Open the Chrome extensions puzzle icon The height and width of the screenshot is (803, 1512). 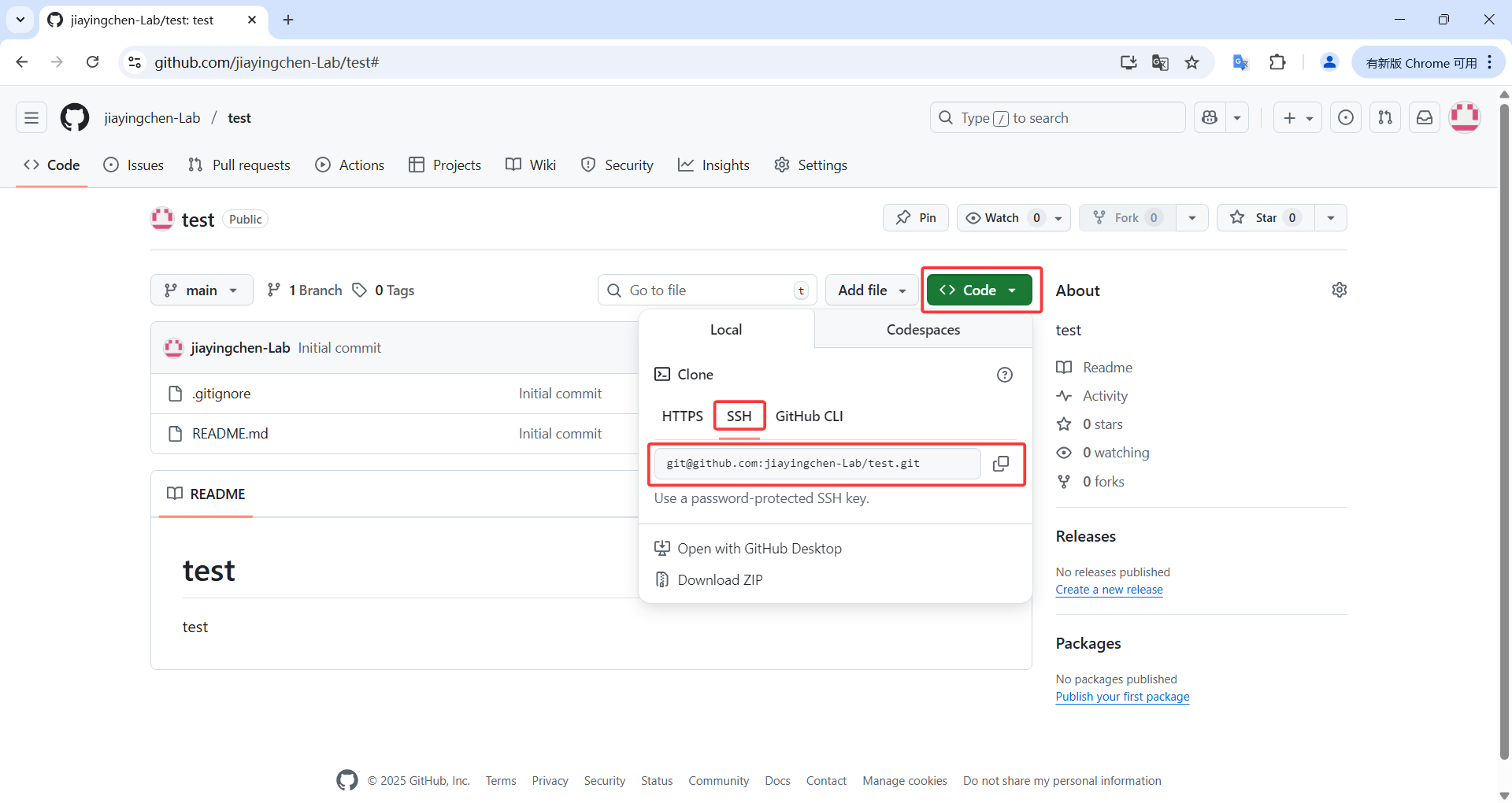click(x=1277, y=62)
